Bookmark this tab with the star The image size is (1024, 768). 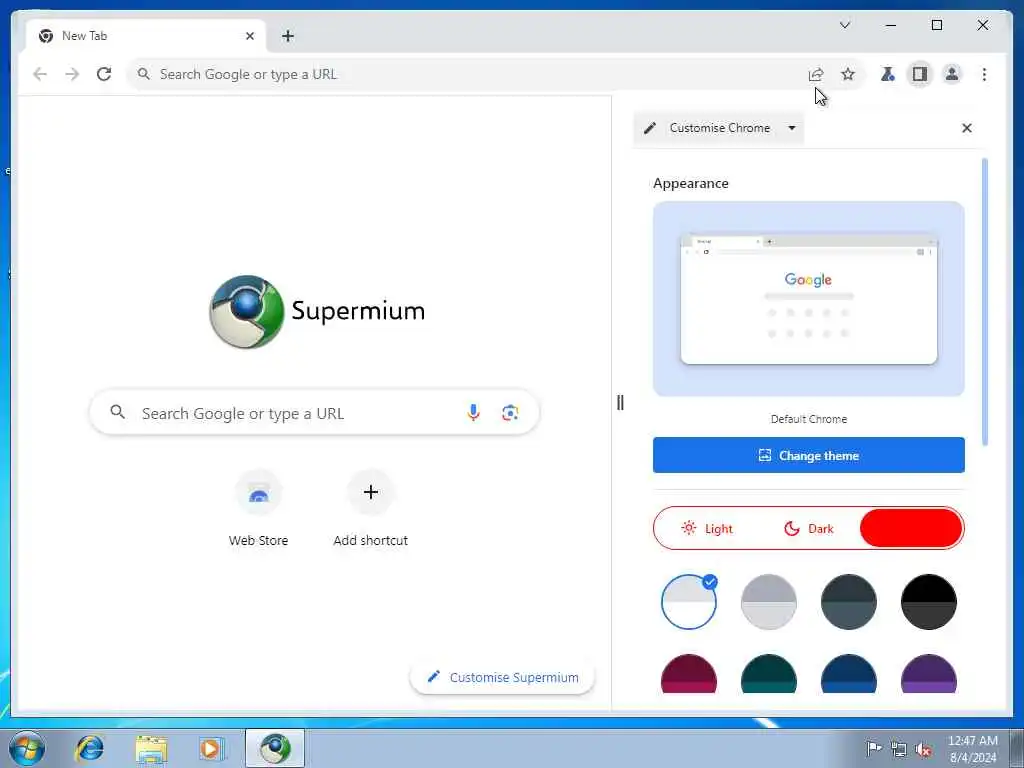pyautogui.click(x=848, y=74)
